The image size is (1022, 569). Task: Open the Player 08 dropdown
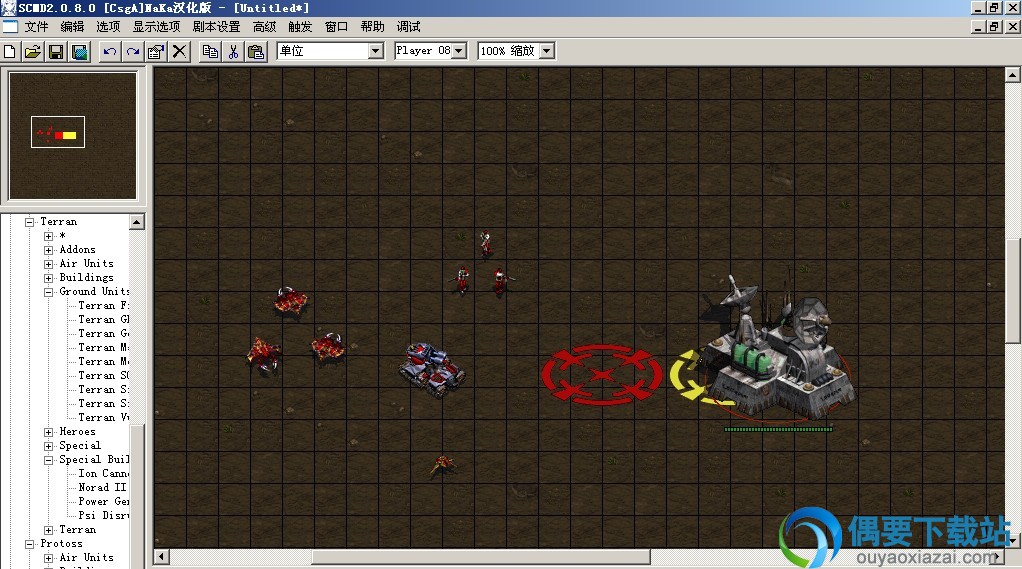459,51
